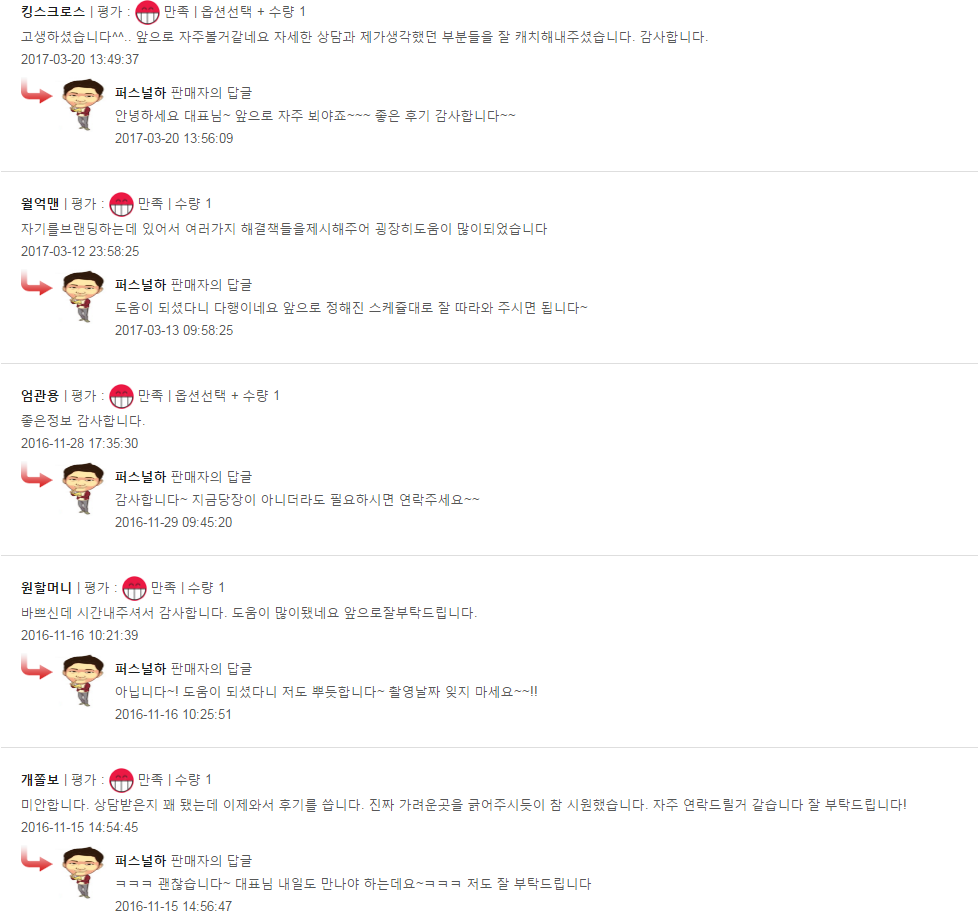Click seller avatar in reply dated 2017-03-20
978x922 pixels.
[x=84, y=104]
